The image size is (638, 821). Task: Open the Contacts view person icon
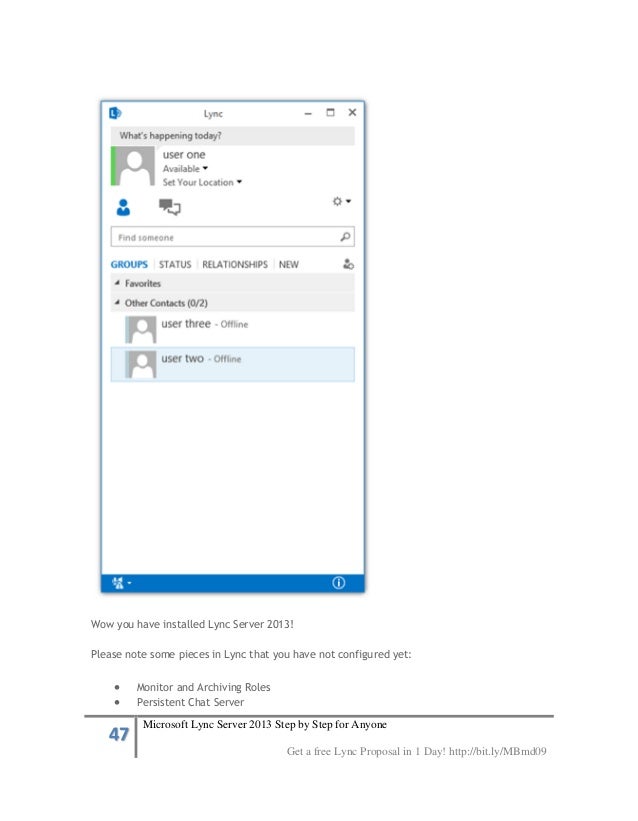click(x=123, y=207)
